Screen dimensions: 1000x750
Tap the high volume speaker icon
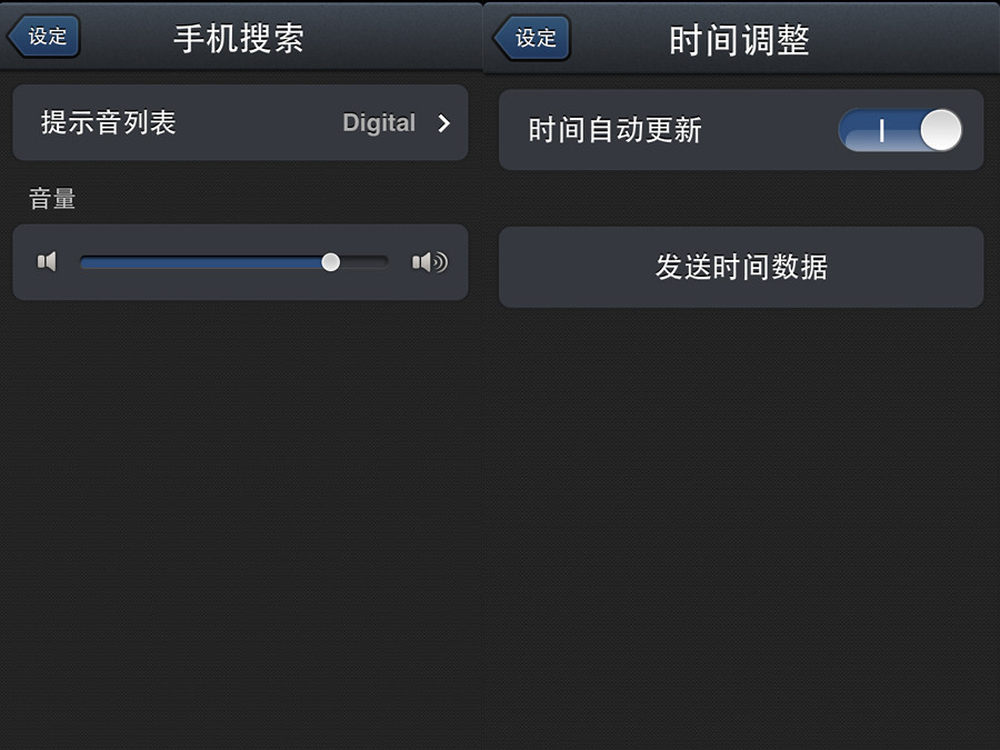click(430, 262)
